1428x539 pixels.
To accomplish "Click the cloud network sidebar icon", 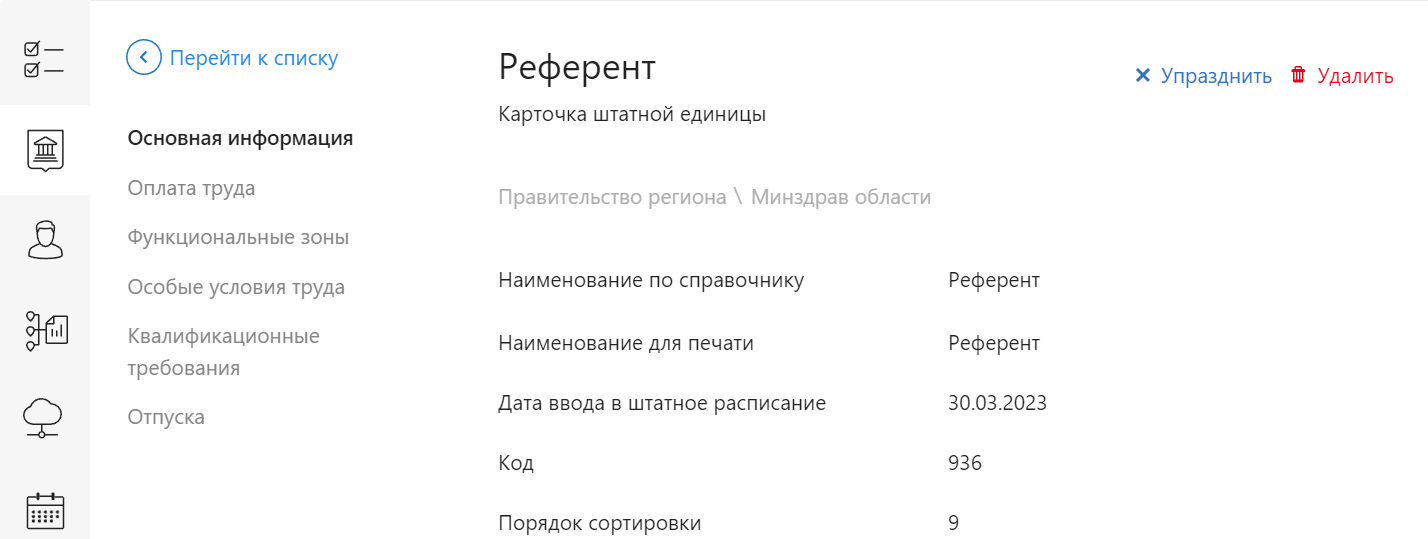I will (43, 417).
